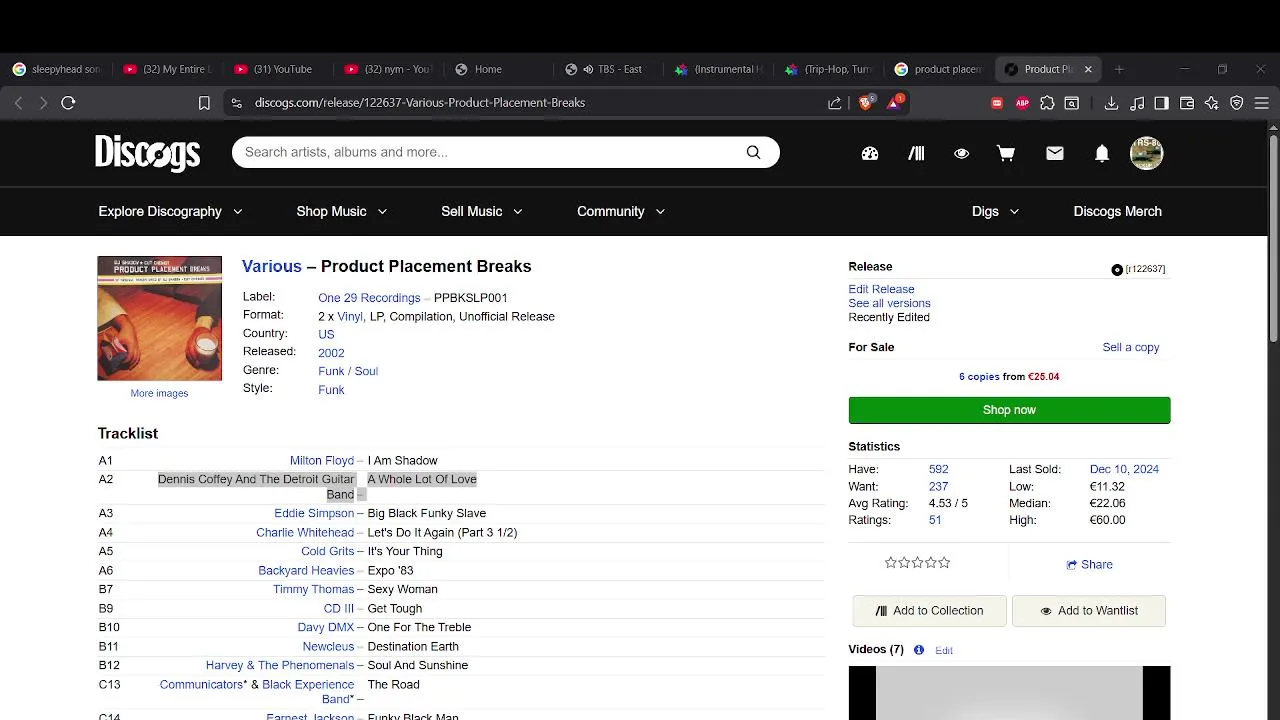The height and width of the screenshot is (720, 1280).
Task: Switch to the Trip-Hop tab
Action: tap(829, 69)
